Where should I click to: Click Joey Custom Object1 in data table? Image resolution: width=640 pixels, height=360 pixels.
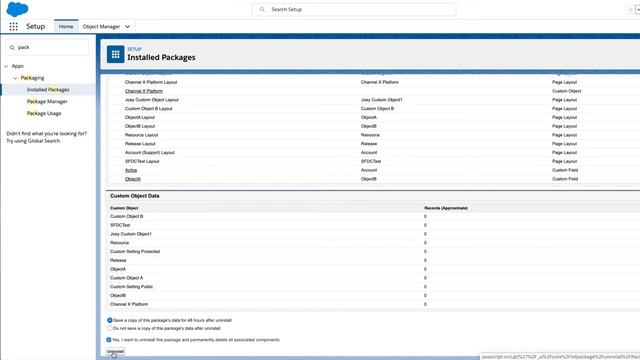click(131, 234)
